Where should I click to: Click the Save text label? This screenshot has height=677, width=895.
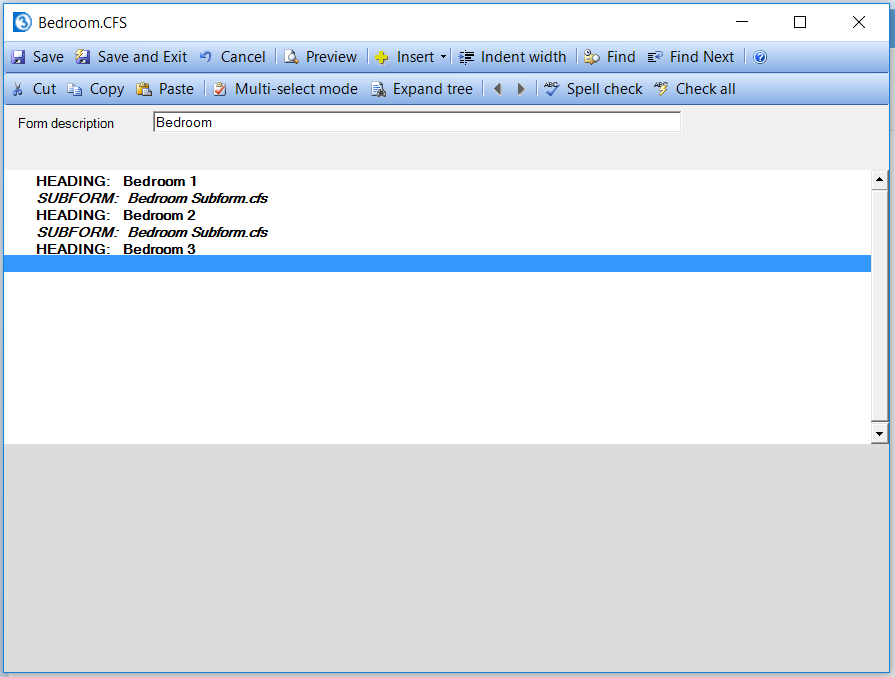pos(48,57)
